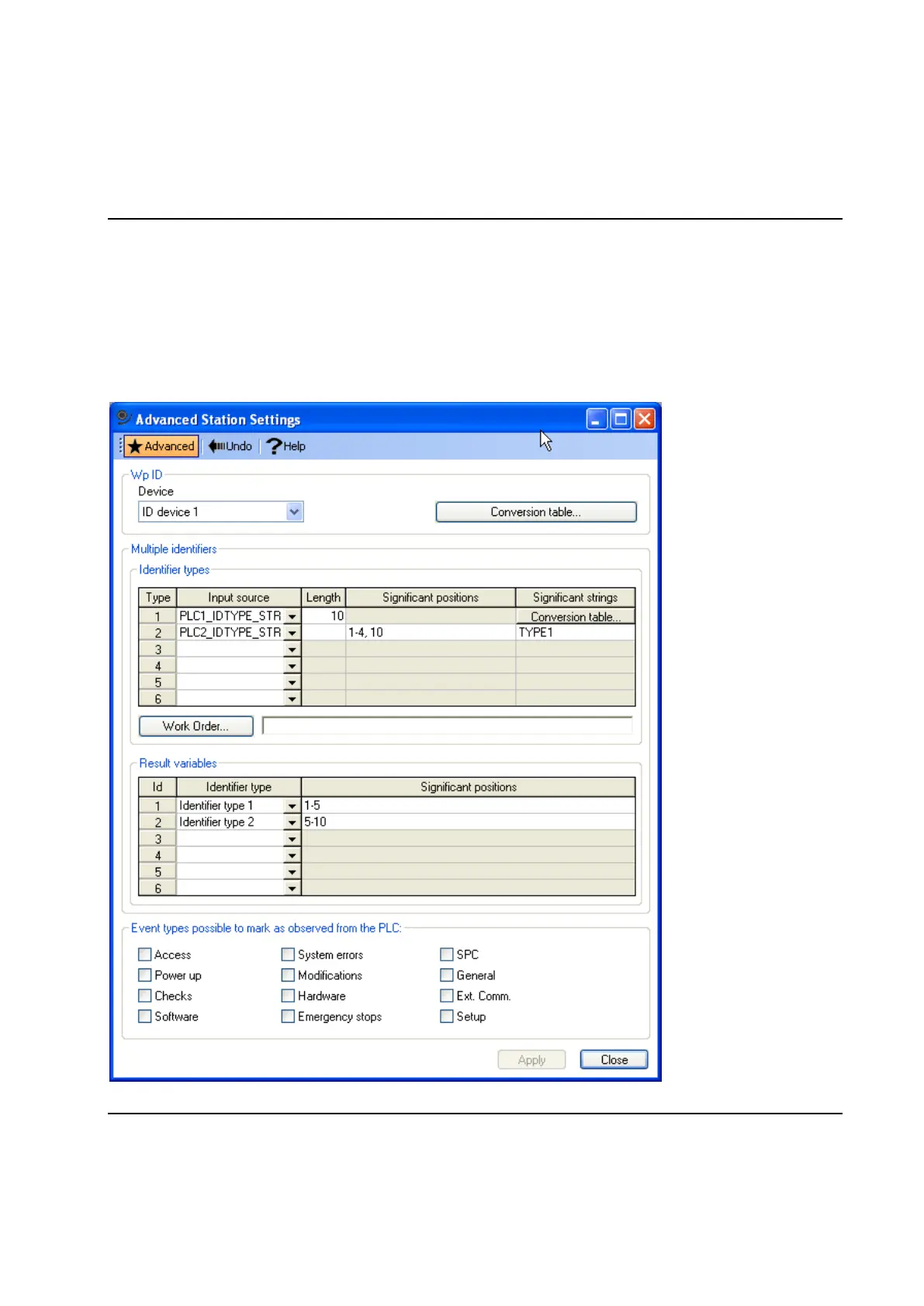Close the window using the red X
The height and width of the screenshot is (1306, 924).
(645, 420)
